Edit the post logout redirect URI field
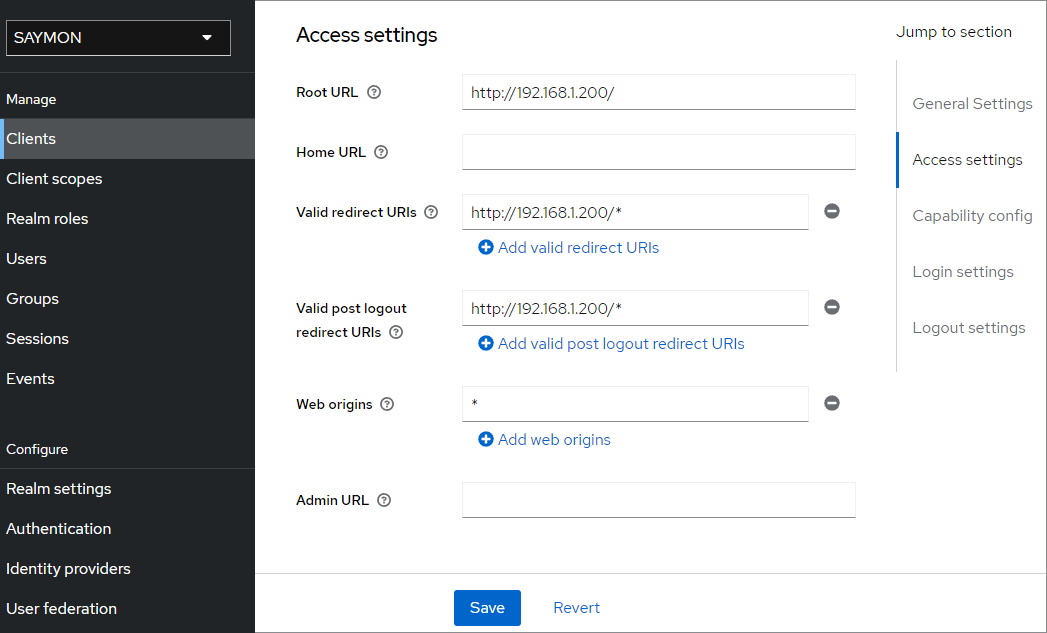The height and width of the screenshot is (633, 1047). pyautogui.click(x=635, y=308)
